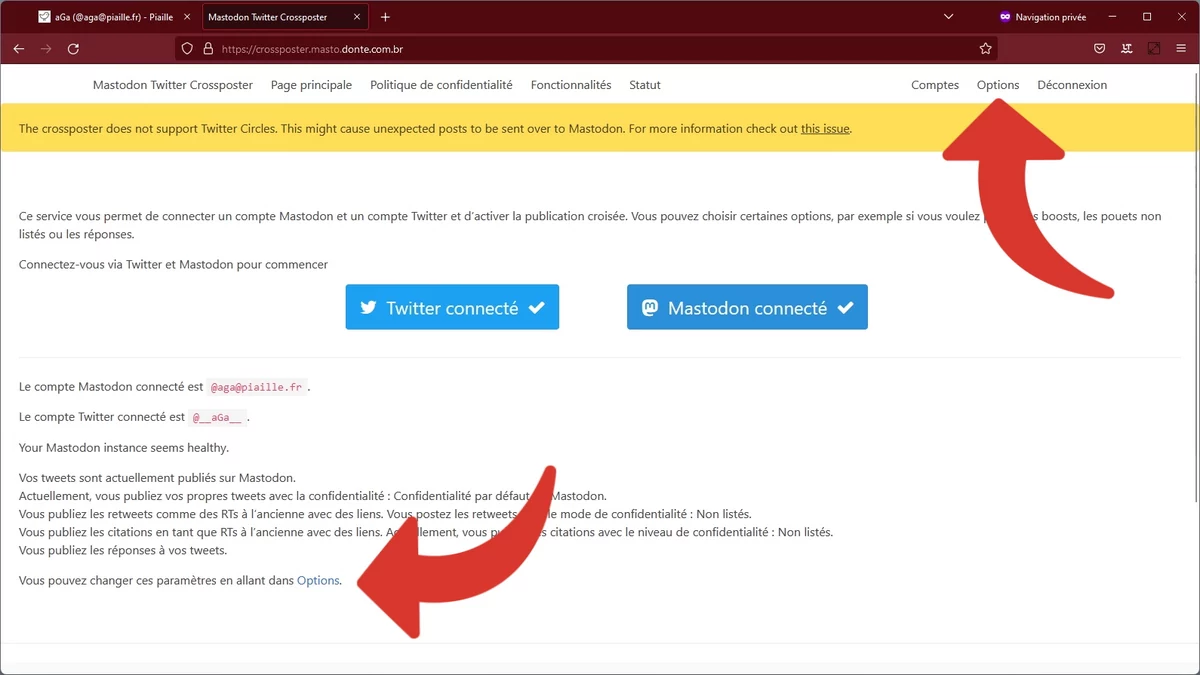Image resolution: width=1200 pixels, height=675 pixels.
Task: Open Options in the top navigation bar
Action: pyautogui.click(x=998, y=85)
